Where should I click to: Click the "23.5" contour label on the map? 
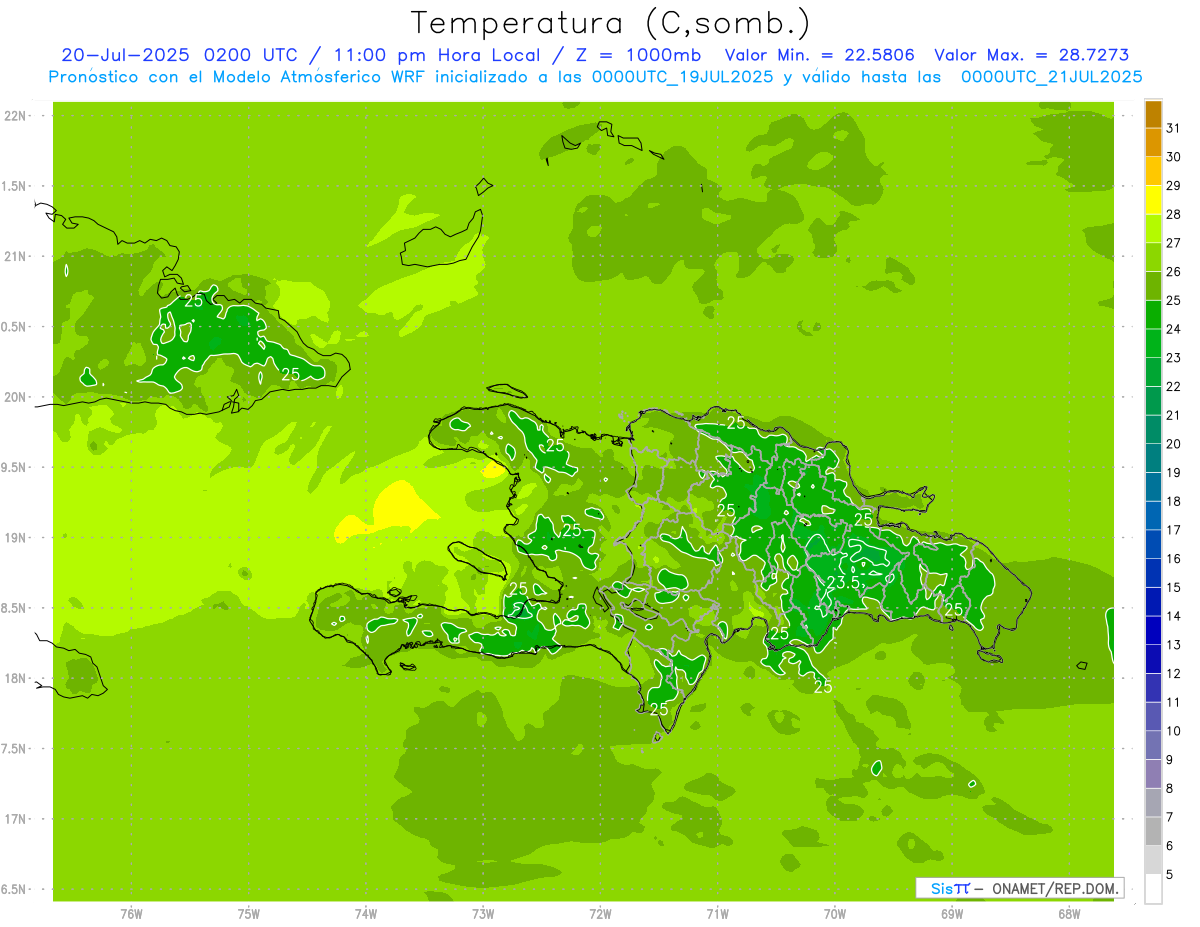click(844, 583)
